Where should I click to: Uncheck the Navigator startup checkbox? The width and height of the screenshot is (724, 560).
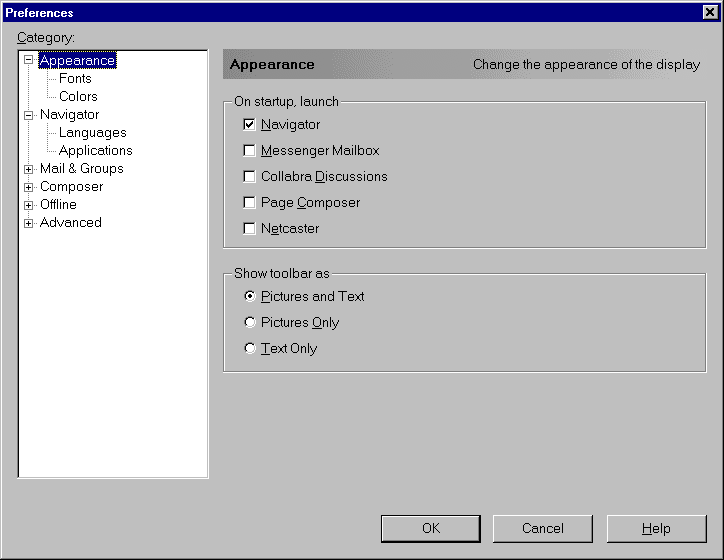[250, 125]
